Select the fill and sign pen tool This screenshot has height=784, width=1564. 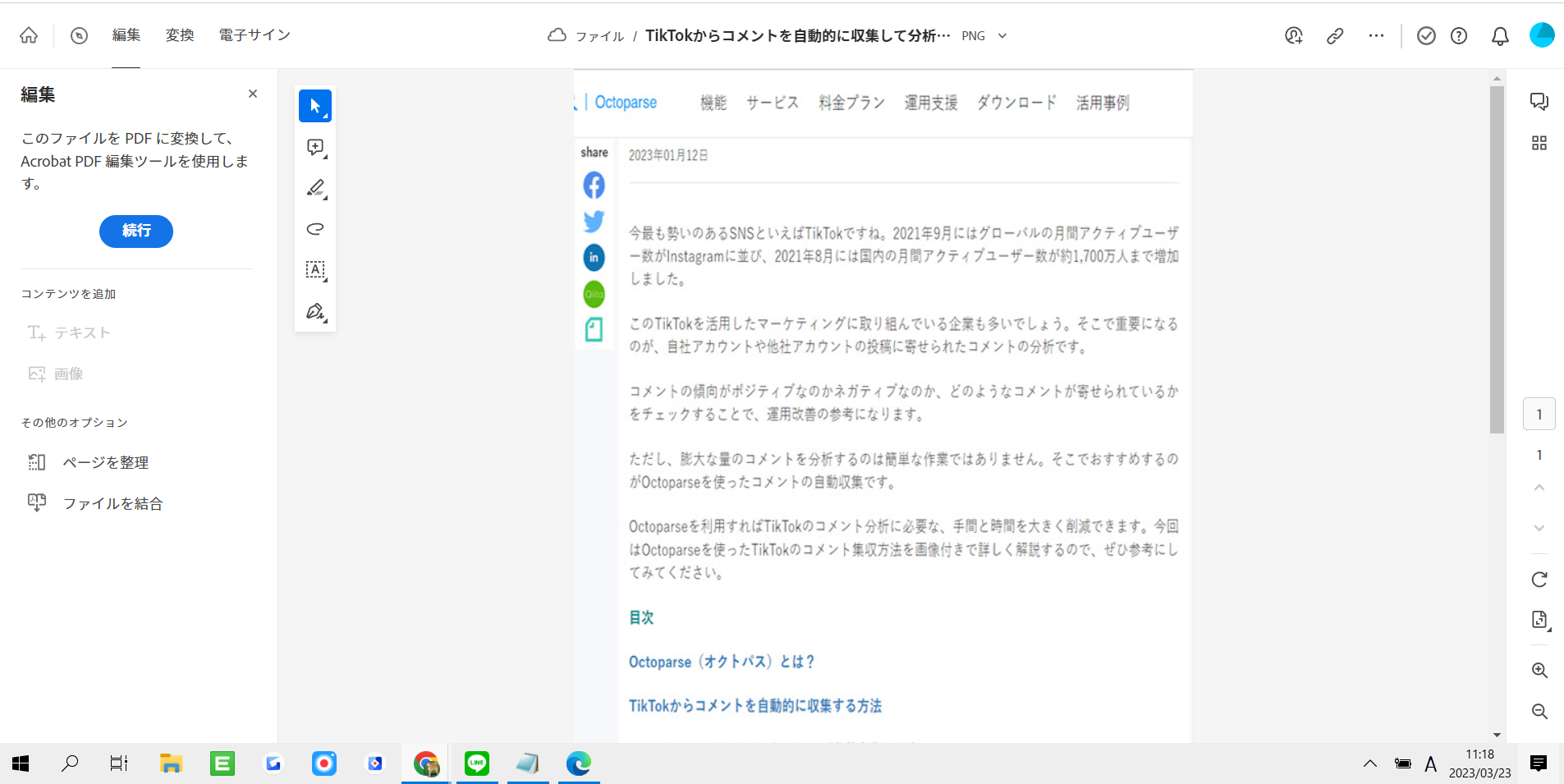click(315, 311)
